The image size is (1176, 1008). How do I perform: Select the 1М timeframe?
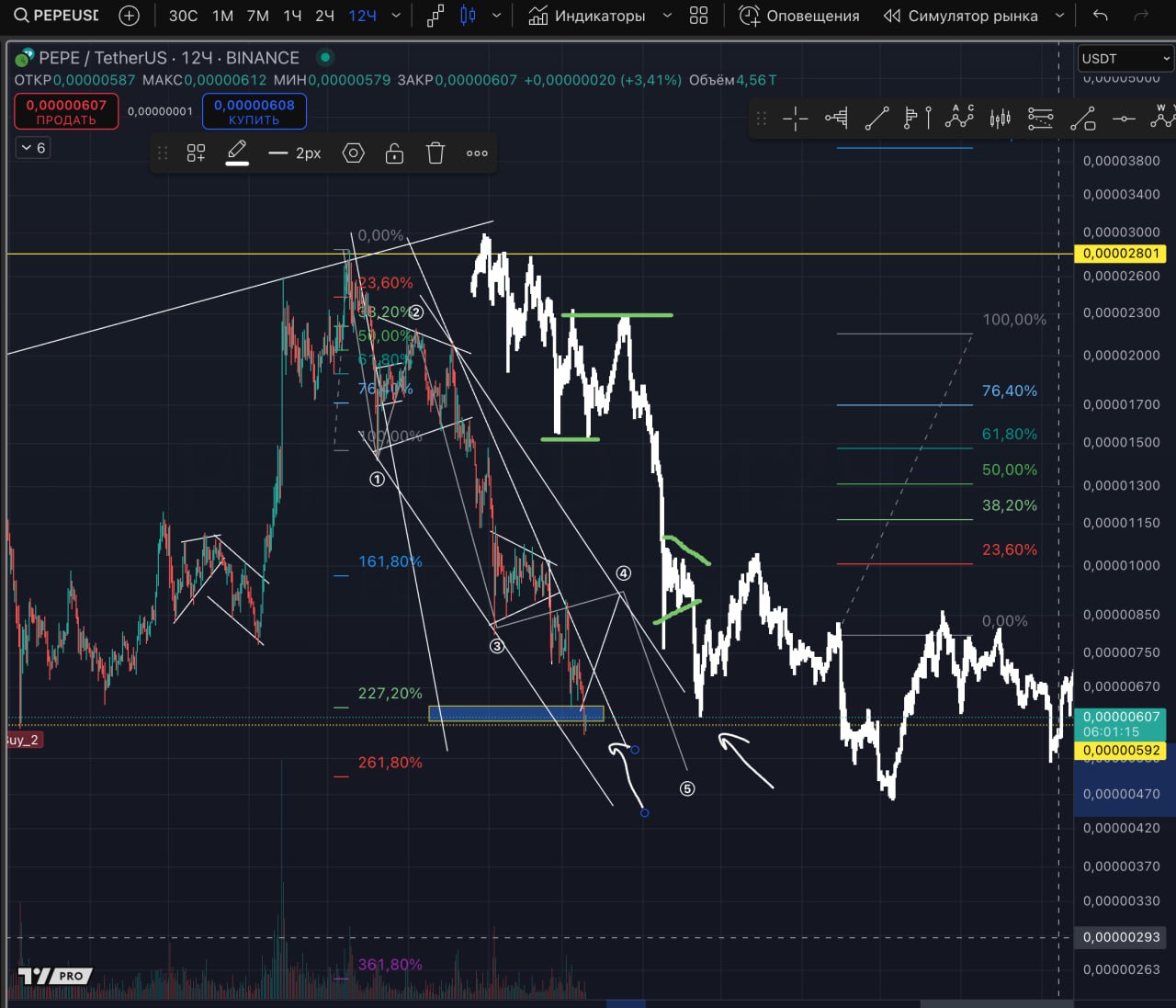click(222, 16)
